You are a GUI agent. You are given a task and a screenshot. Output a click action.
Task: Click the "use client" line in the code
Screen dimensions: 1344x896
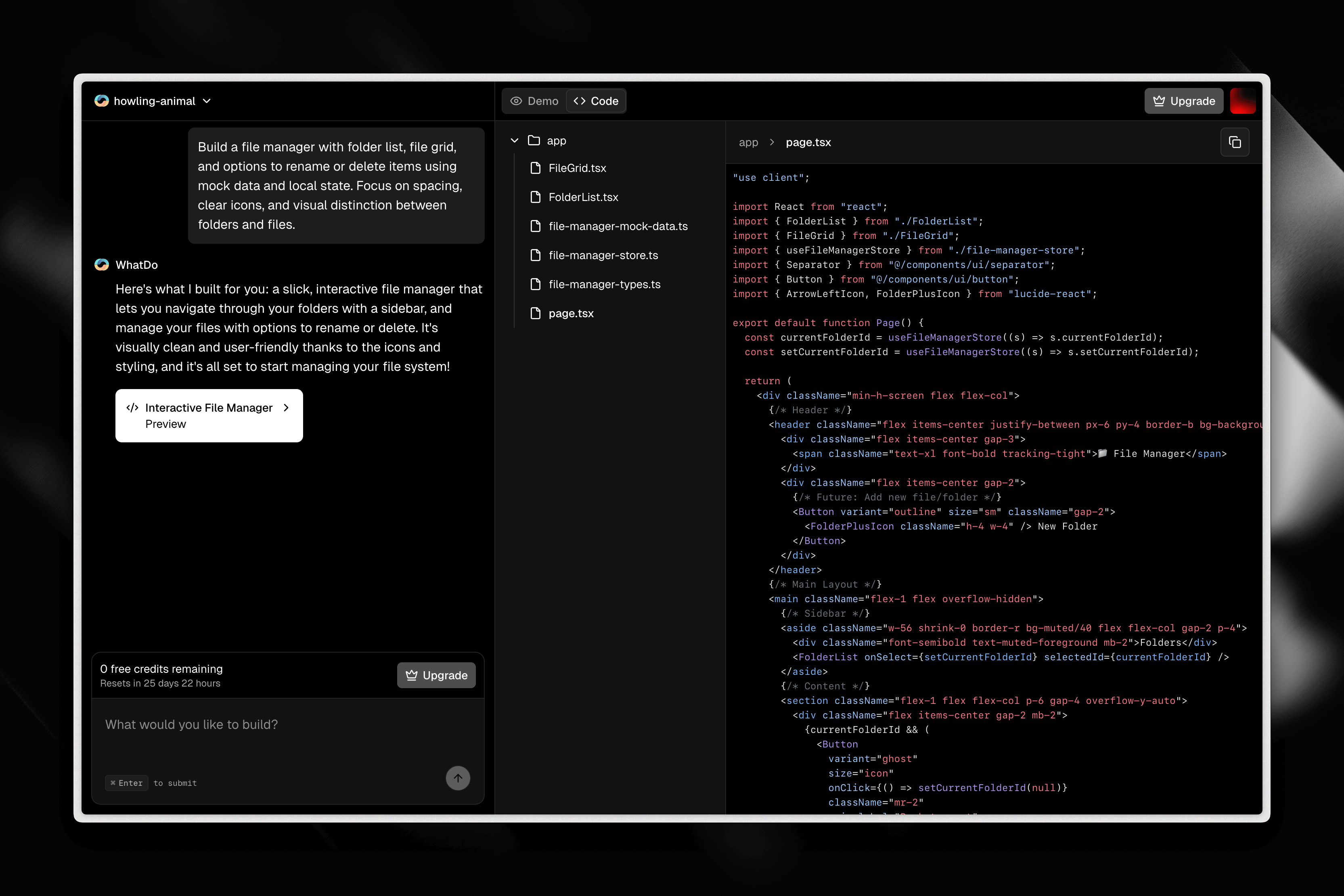(771, 178)
